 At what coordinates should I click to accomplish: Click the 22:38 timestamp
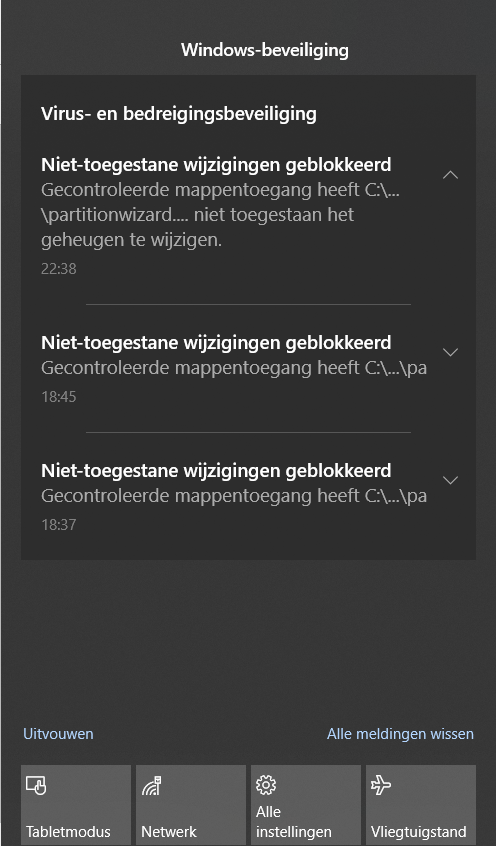pyautogui.click(x=59, y=269)
